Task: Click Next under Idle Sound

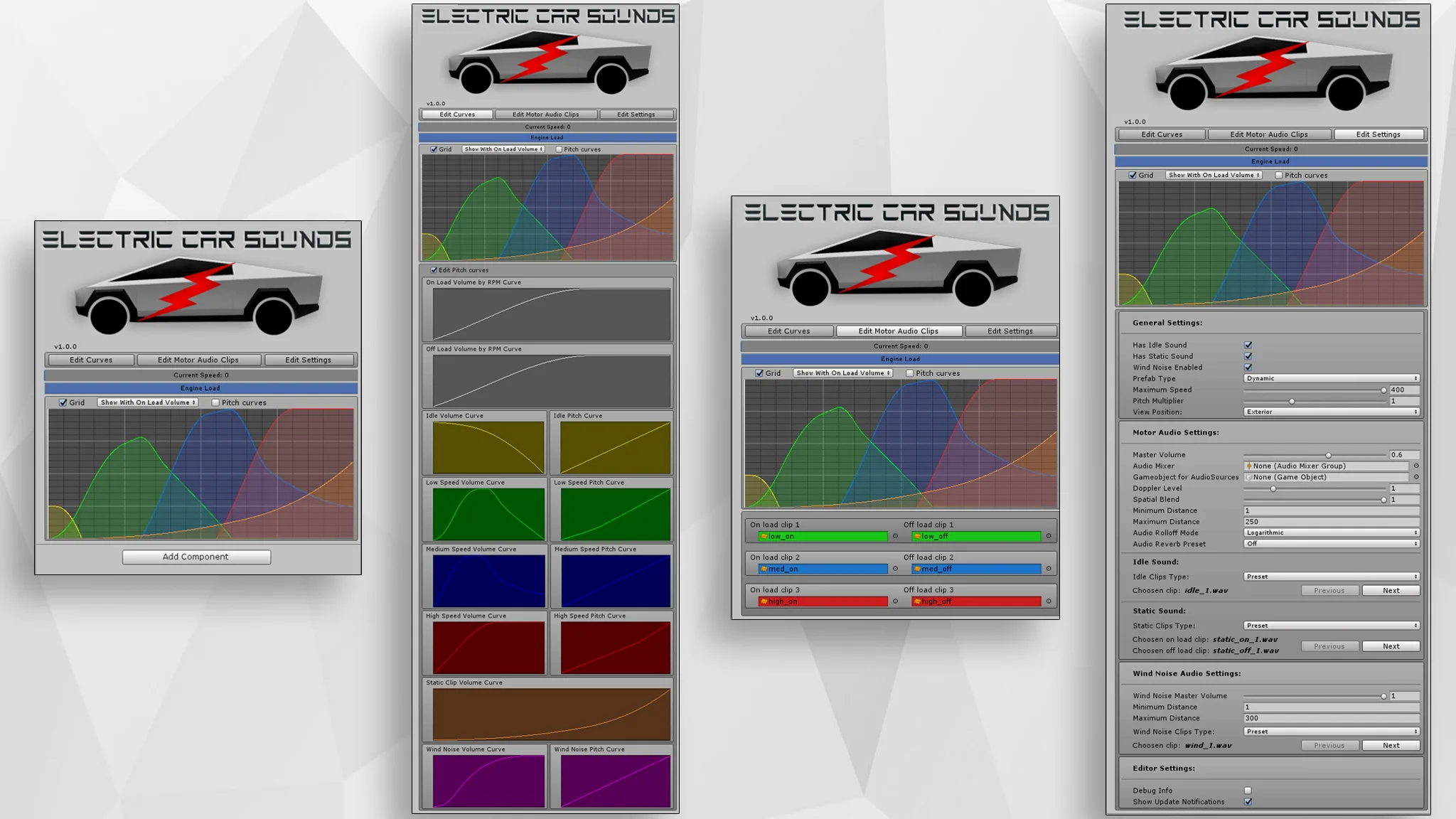Action: 1391,590
